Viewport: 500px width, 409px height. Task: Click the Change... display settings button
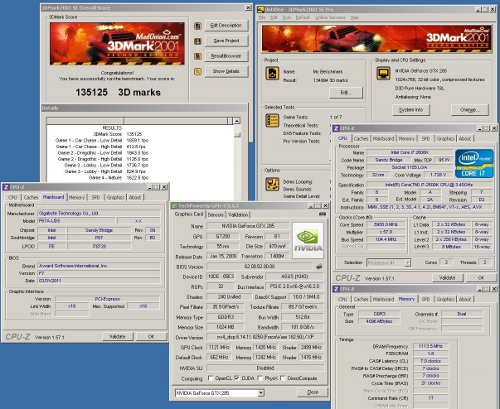tap(470, 110)
